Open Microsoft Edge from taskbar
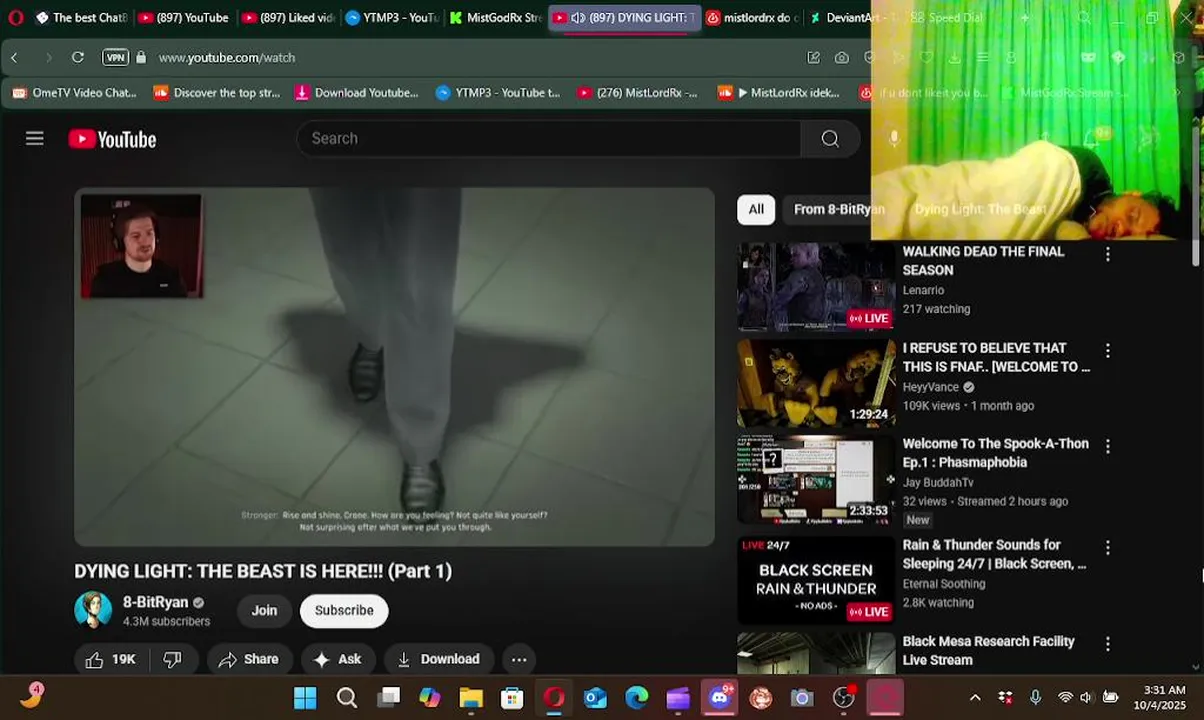 [x=637, y=698]
